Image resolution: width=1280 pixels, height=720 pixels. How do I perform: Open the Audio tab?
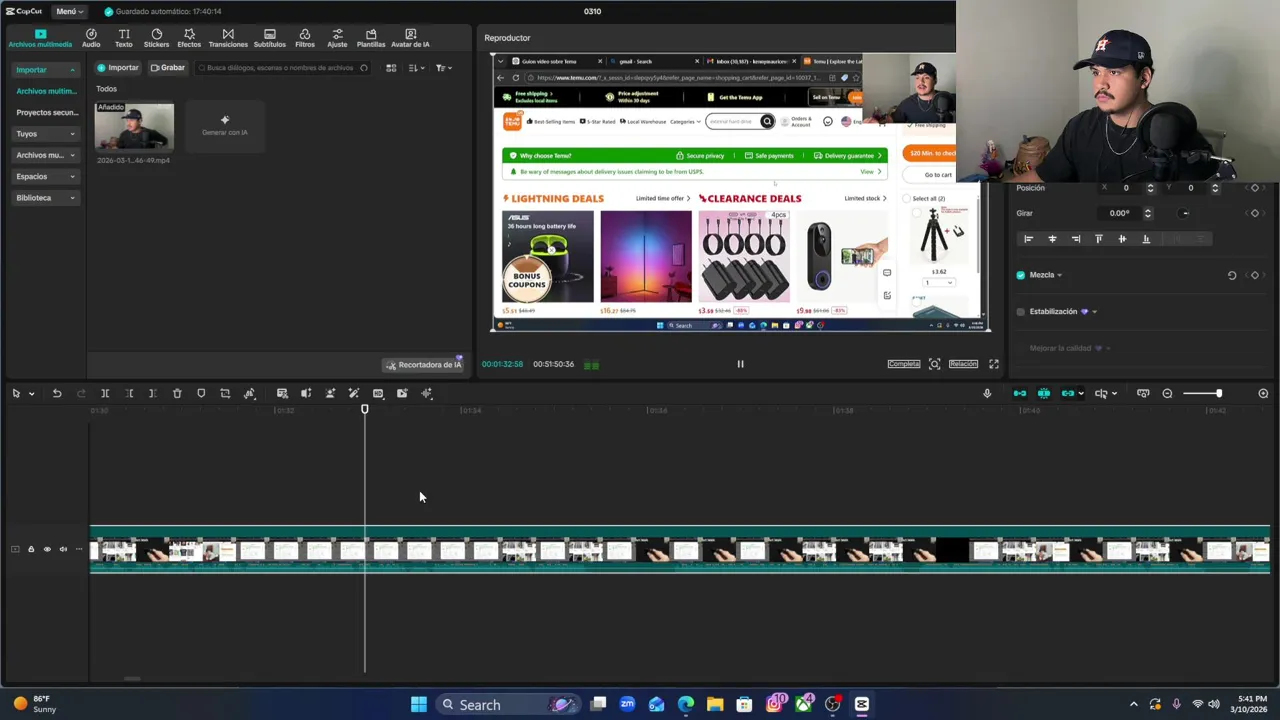(91, 38)
